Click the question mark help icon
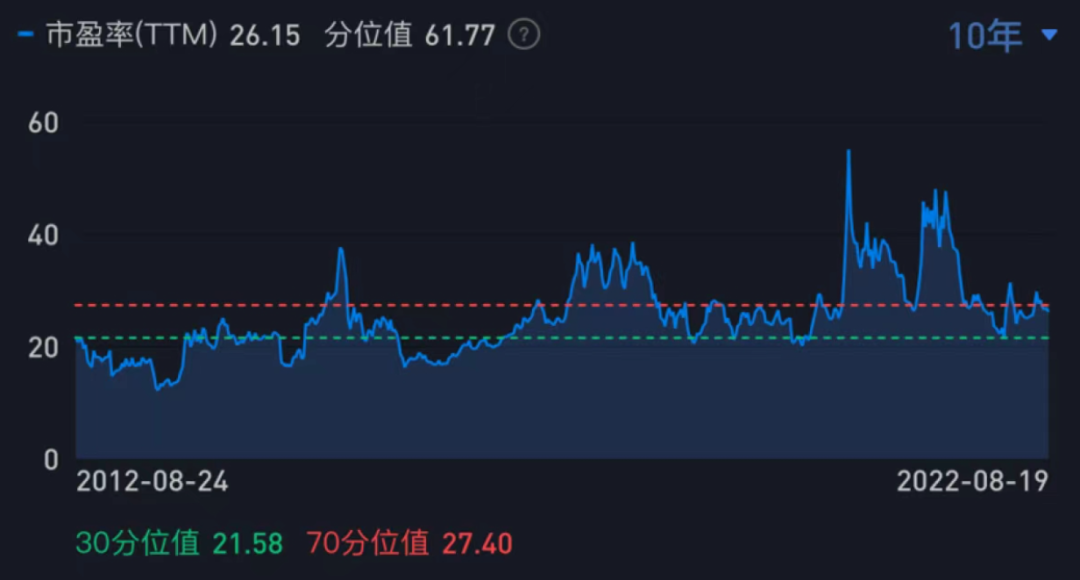 (x=523, y=35)
